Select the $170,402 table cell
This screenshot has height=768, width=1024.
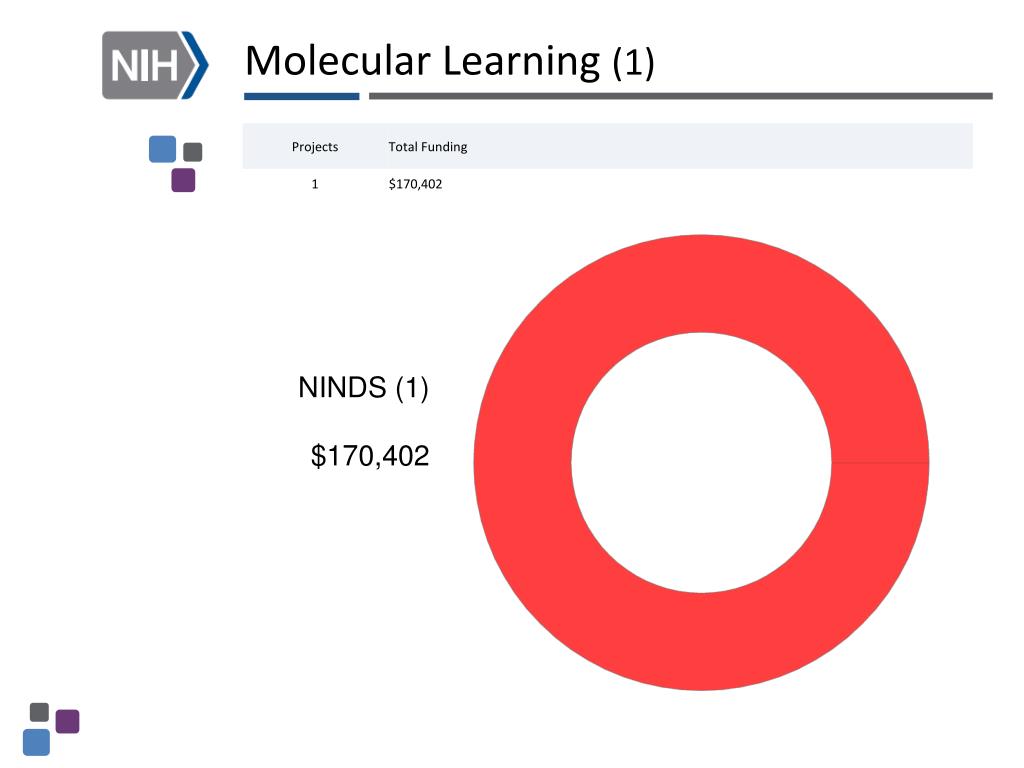tap(415, 184)
